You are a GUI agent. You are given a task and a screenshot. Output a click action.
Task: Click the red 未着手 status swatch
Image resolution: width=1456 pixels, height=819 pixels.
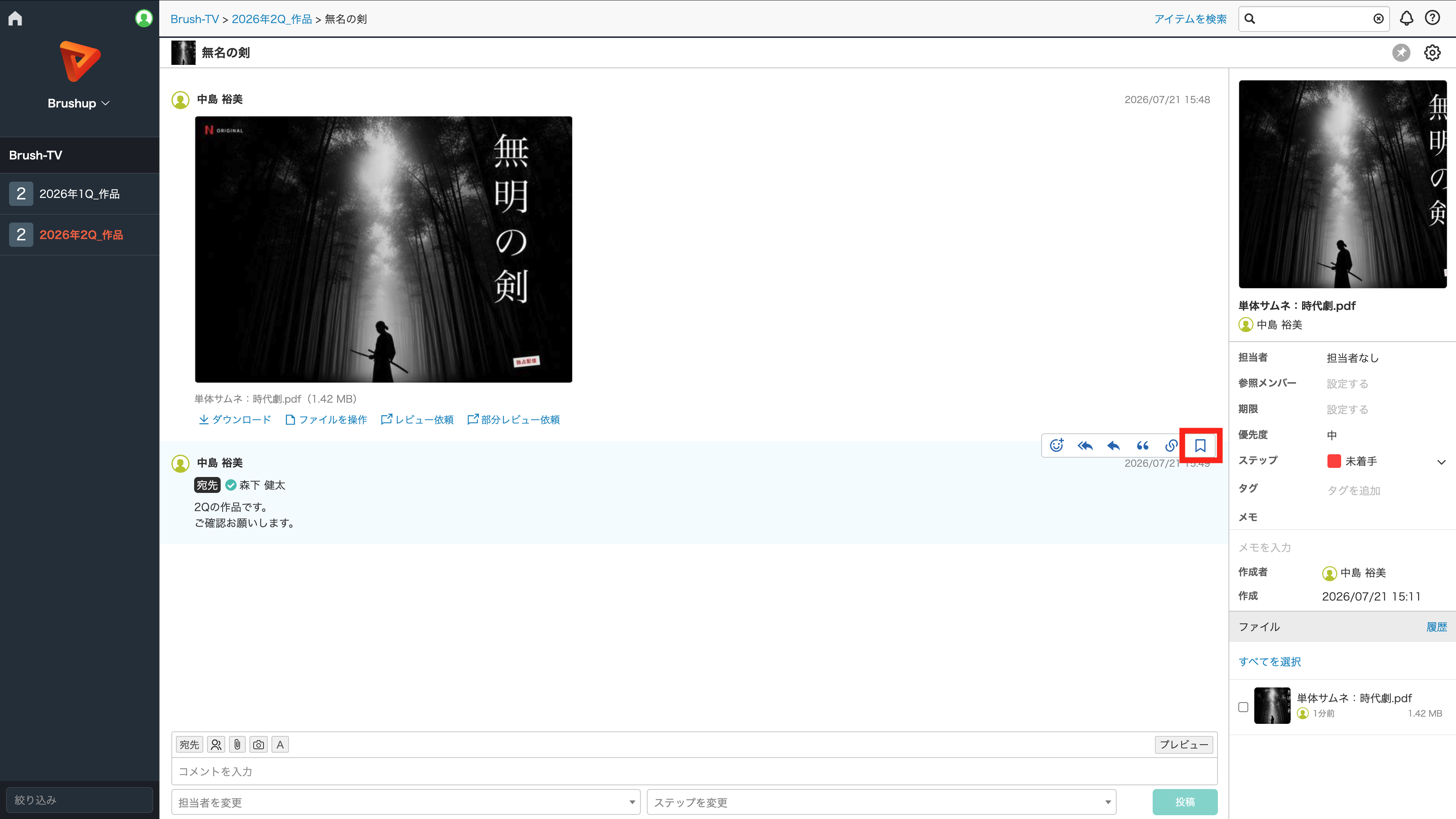(1334, 461)
